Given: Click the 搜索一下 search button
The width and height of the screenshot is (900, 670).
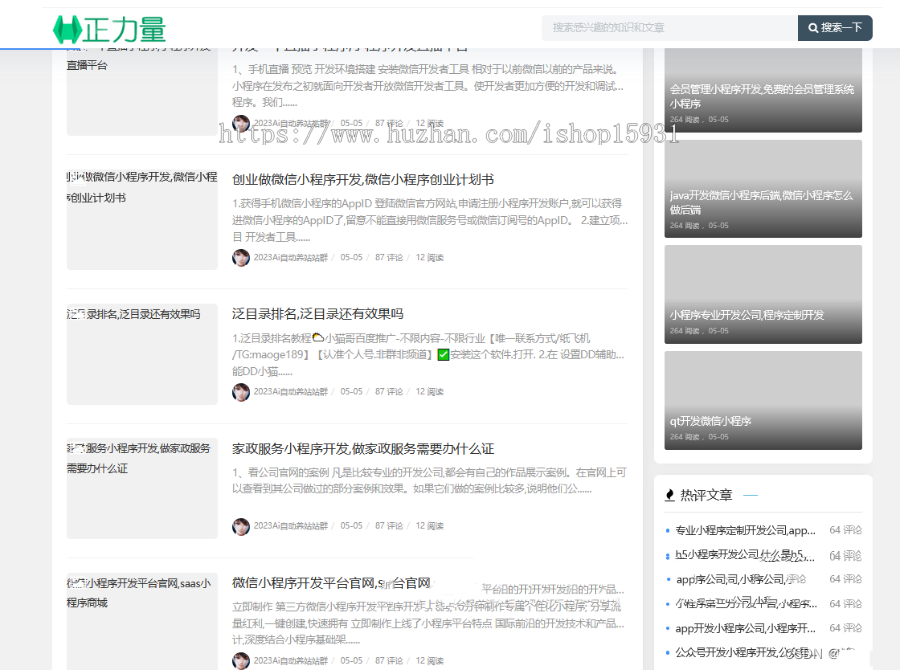Looking at the screenshot, I should pyautogui.click(x=835, y=28).
